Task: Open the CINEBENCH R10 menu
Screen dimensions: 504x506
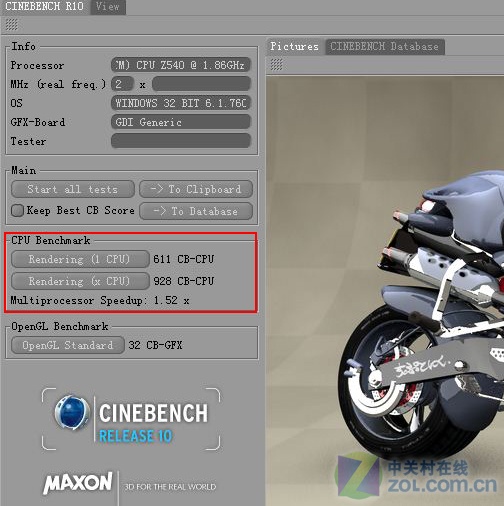Action: coord(44,7)
